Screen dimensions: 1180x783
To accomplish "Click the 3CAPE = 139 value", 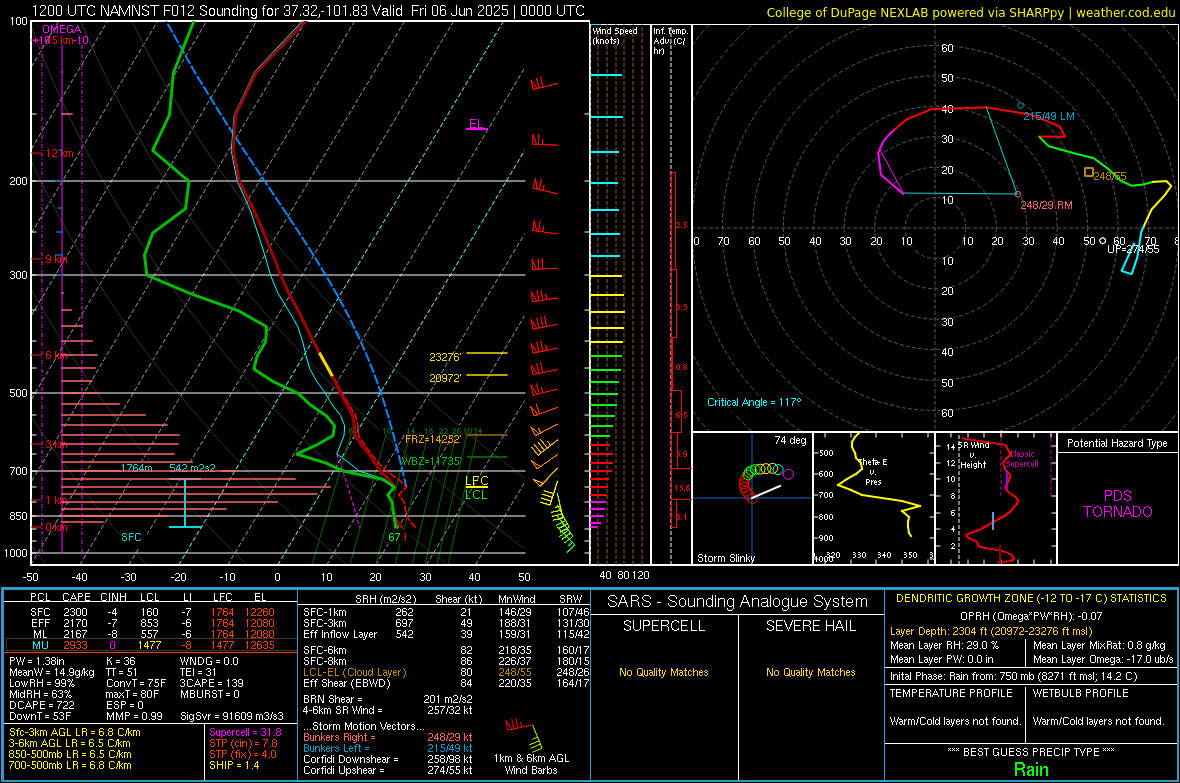I will coord(211,683).
